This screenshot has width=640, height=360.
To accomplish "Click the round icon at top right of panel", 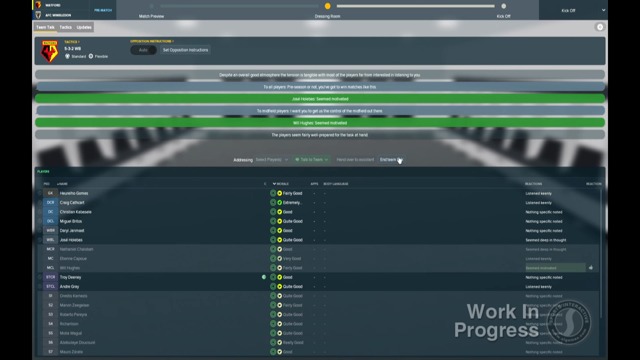I will [x=600, y=27].
